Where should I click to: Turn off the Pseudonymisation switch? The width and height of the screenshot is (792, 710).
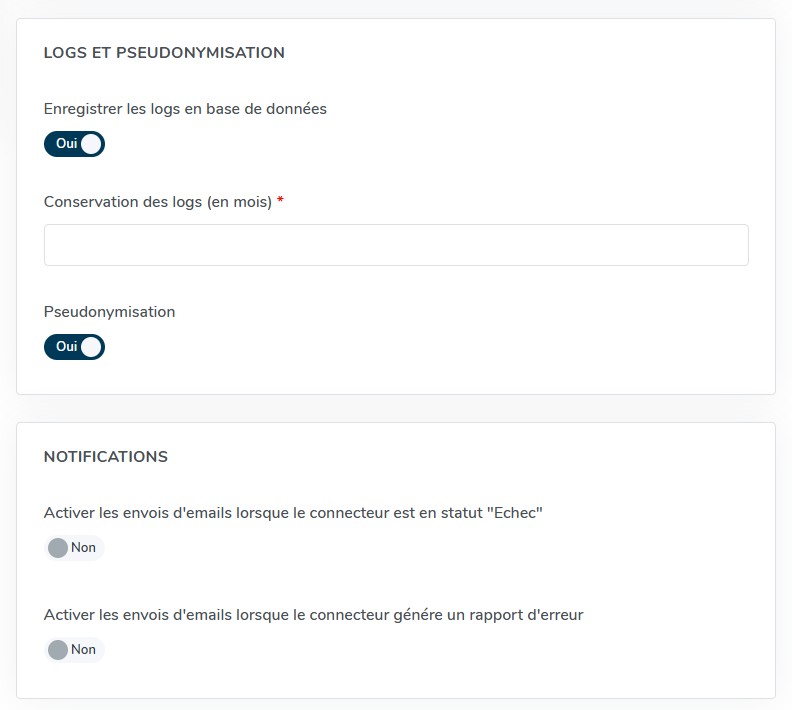(x=74, y=347)
